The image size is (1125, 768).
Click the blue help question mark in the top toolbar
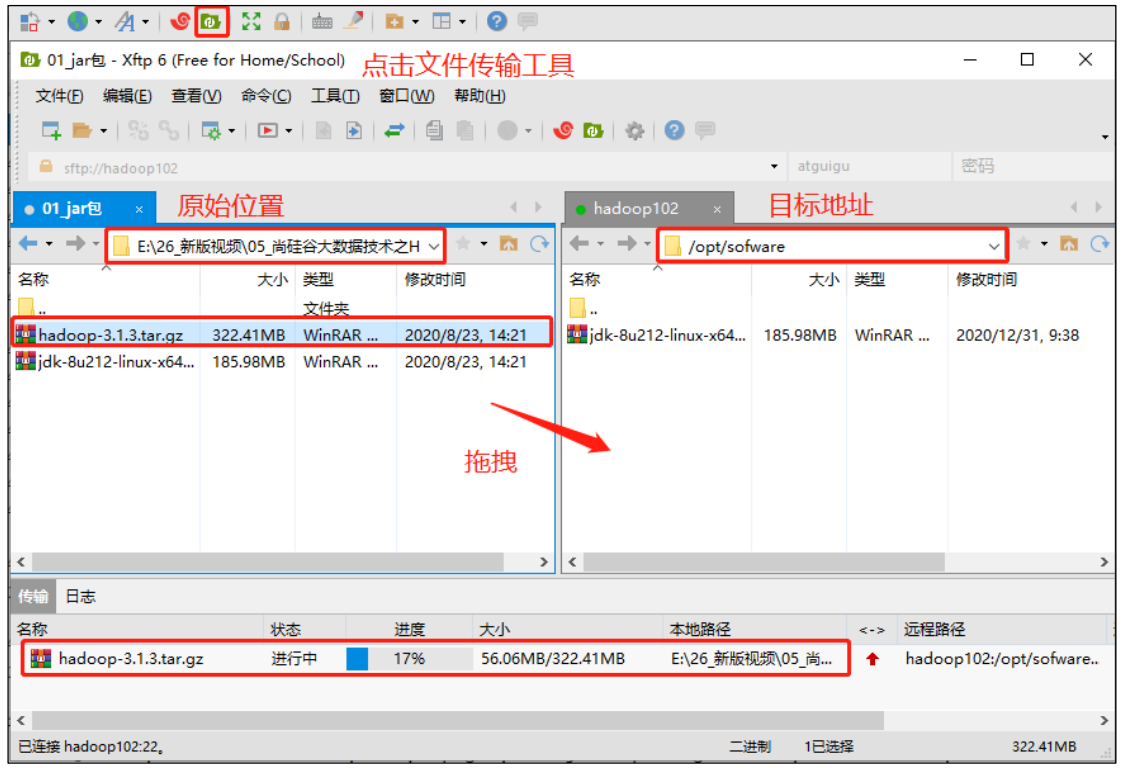pos(496,22)
